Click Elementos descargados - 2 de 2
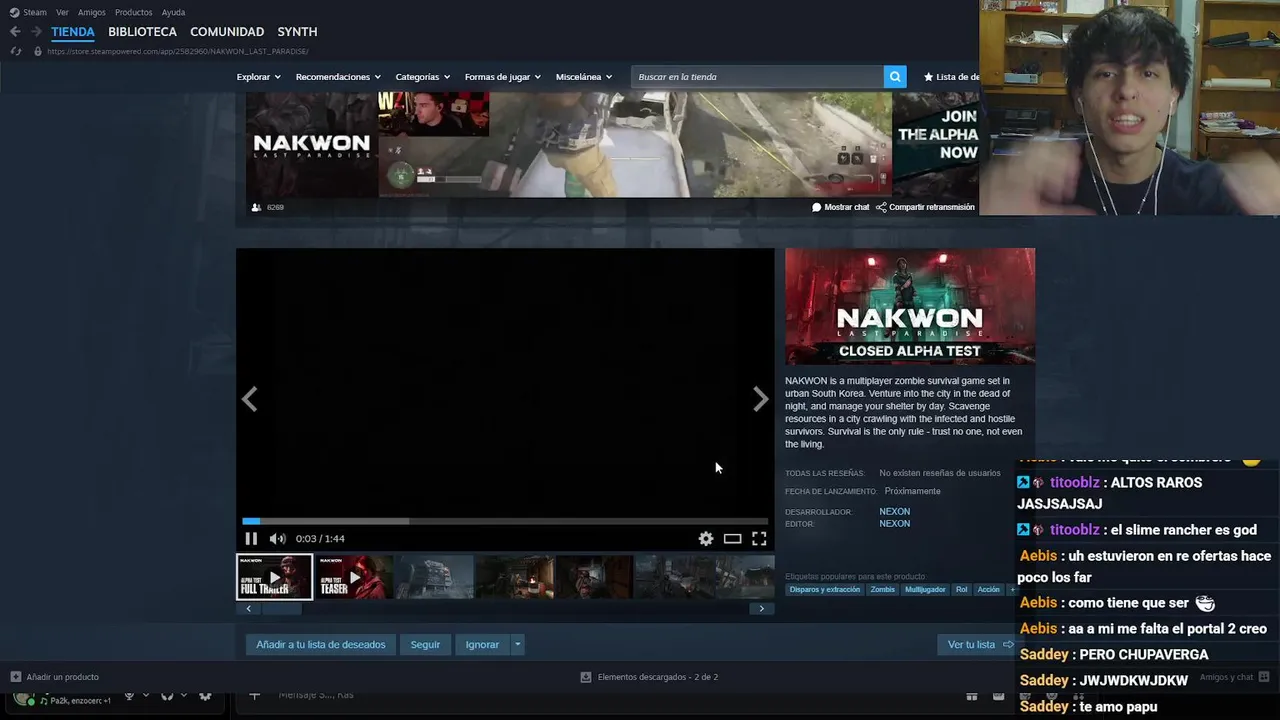This screenshot has width=1280, height=720. [x=658, y=677]
